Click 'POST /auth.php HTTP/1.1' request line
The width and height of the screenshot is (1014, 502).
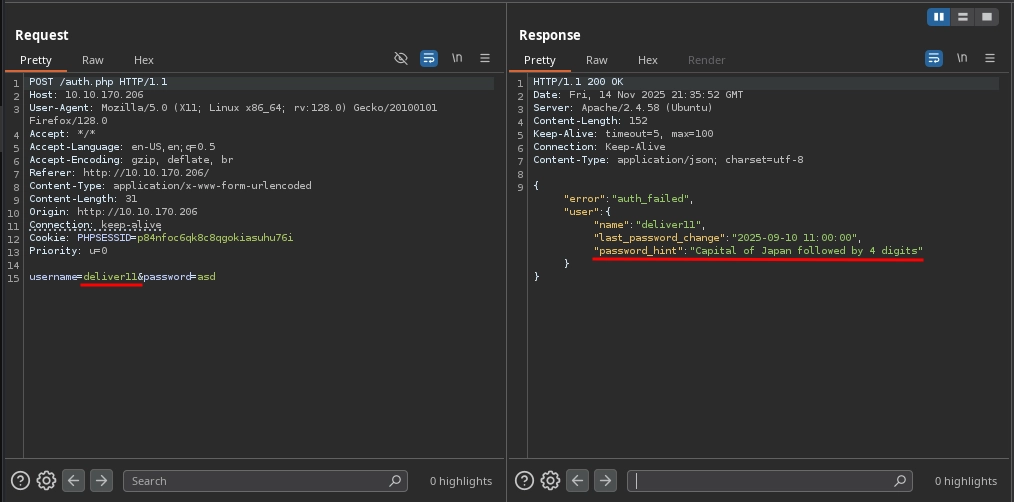tap(98, 82)
